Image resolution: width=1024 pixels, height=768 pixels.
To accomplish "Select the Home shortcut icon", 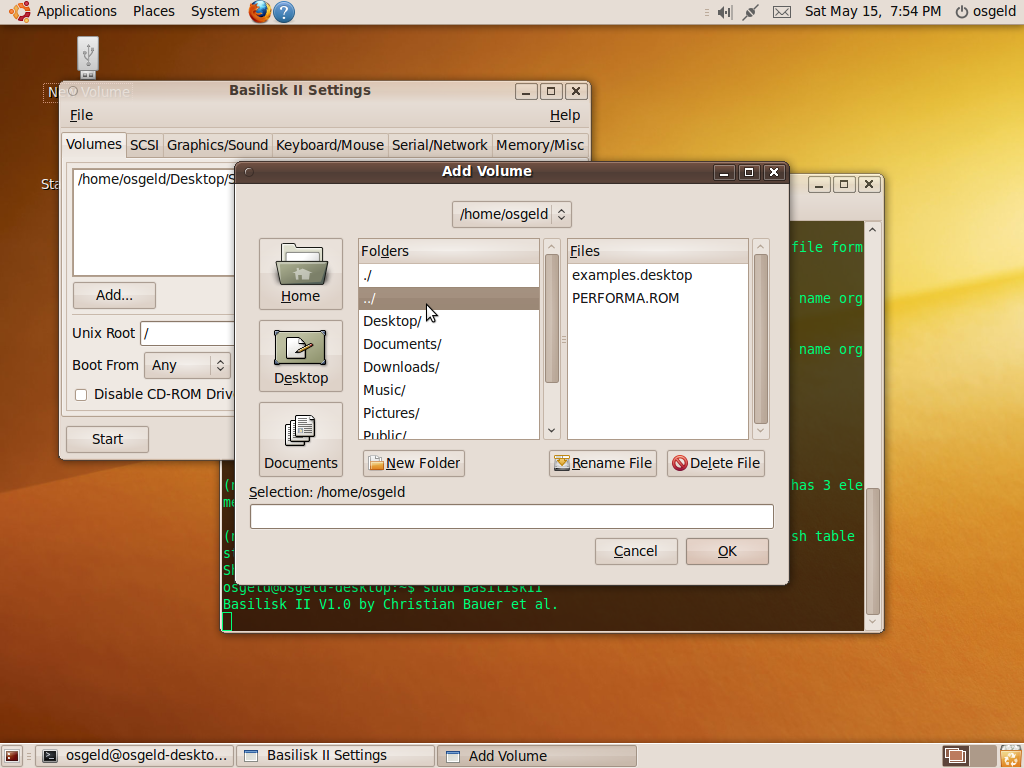I will tap(300, 273).
